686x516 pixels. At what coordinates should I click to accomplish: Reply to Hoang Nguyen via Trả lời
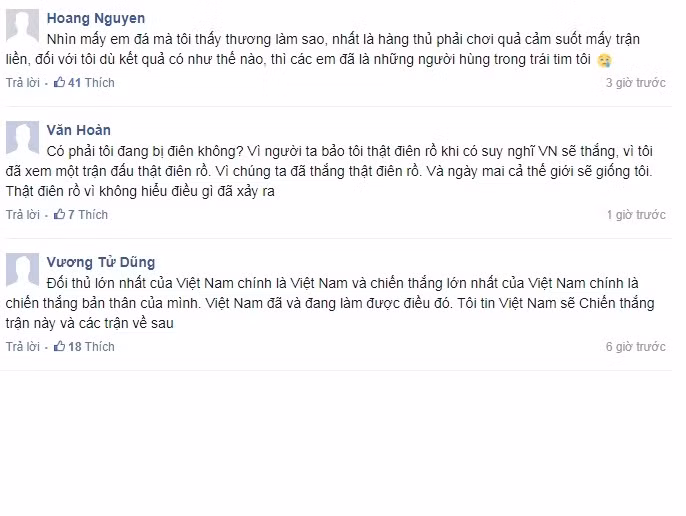[x=23, y=83]
